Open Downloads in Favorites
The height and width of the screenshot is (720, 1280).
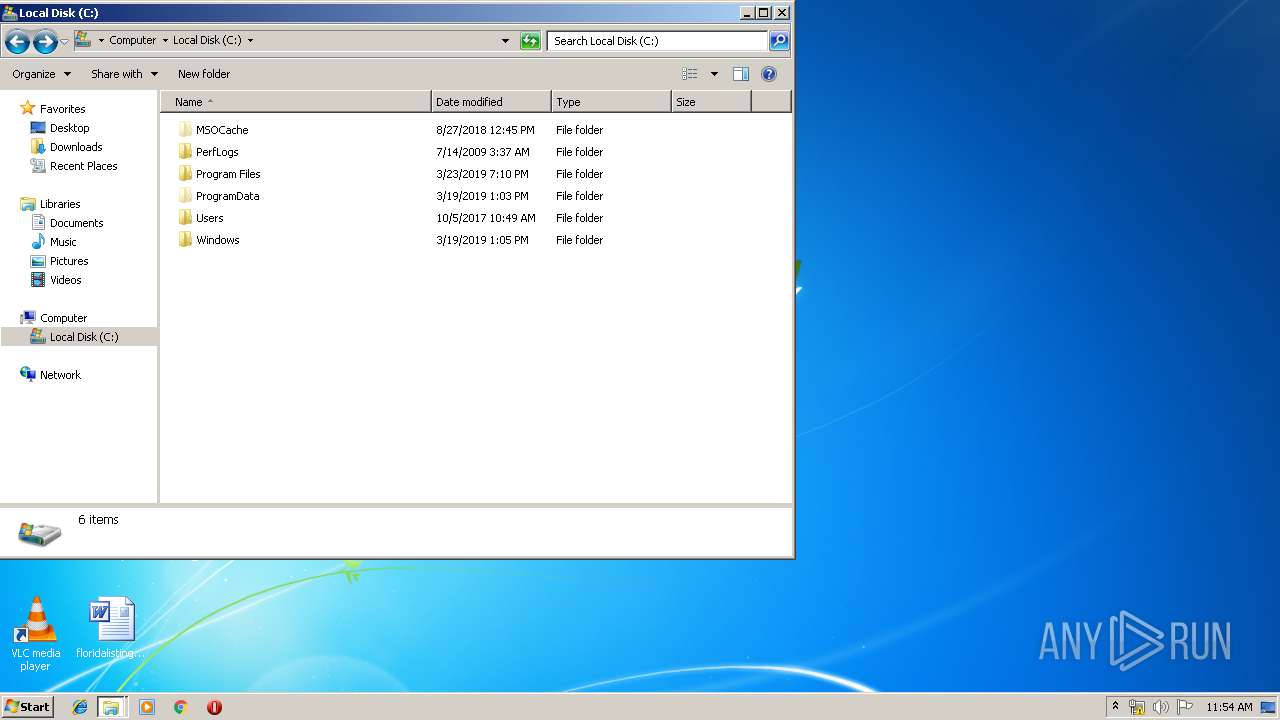(76, 147)
